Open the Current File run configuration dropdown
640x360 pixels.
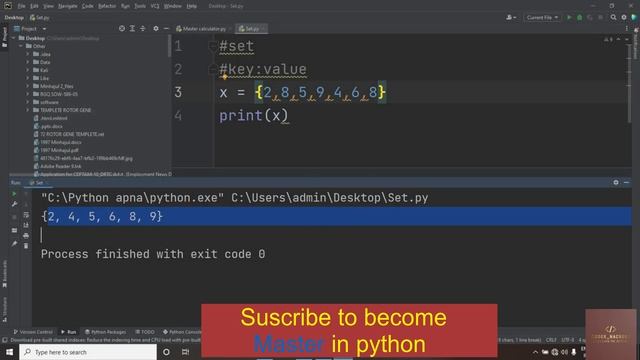(542, 18)
